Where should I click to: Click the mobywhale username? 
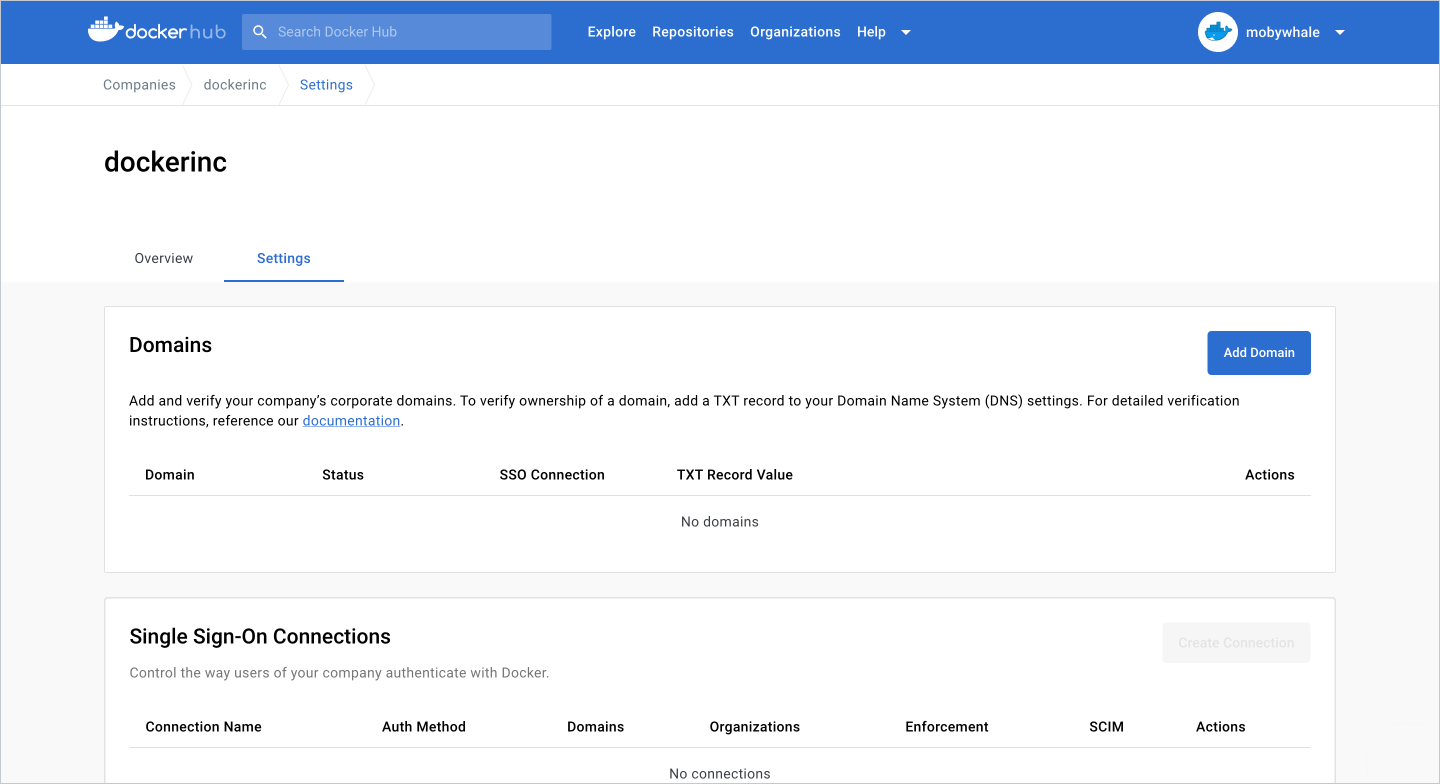coord(1283,32)
